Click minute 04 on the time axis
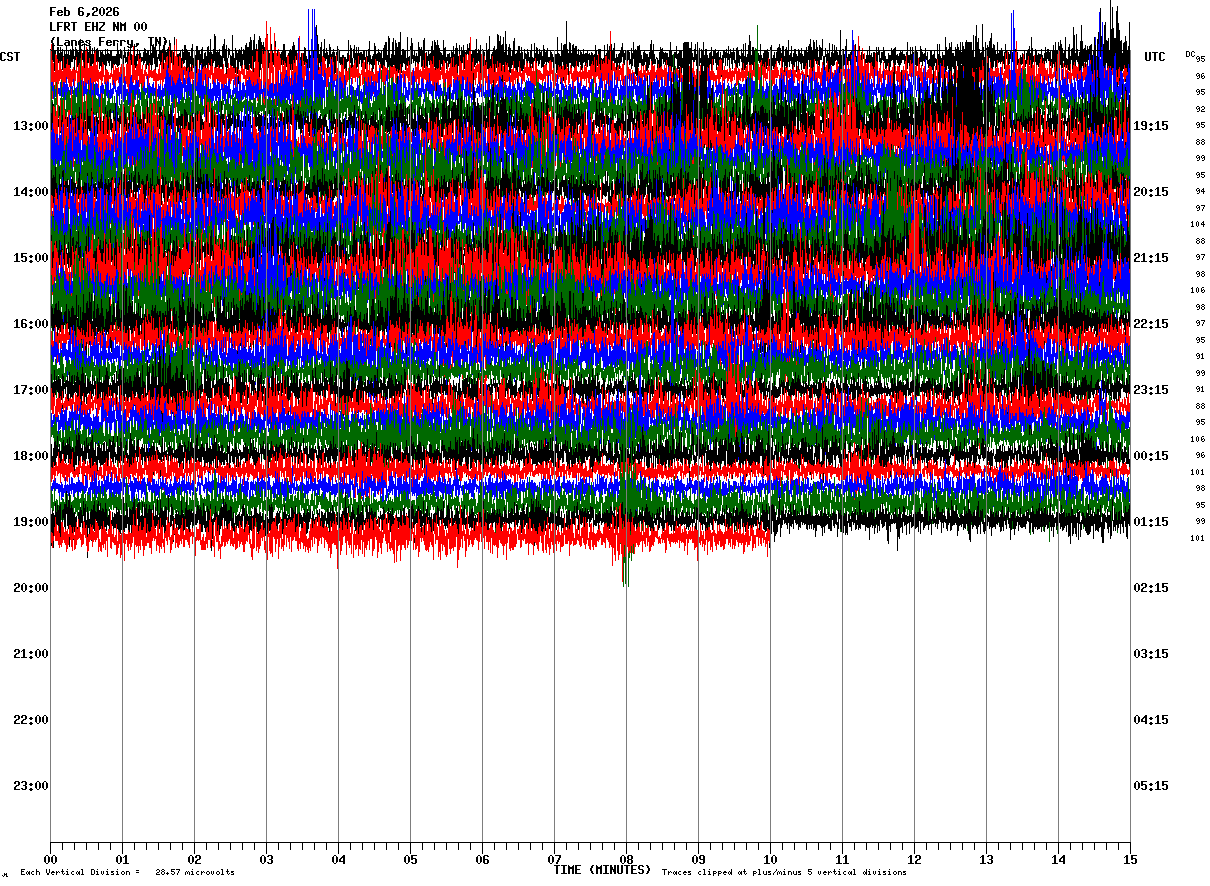Screen dimensions: 1210x886 pos(338,859)
